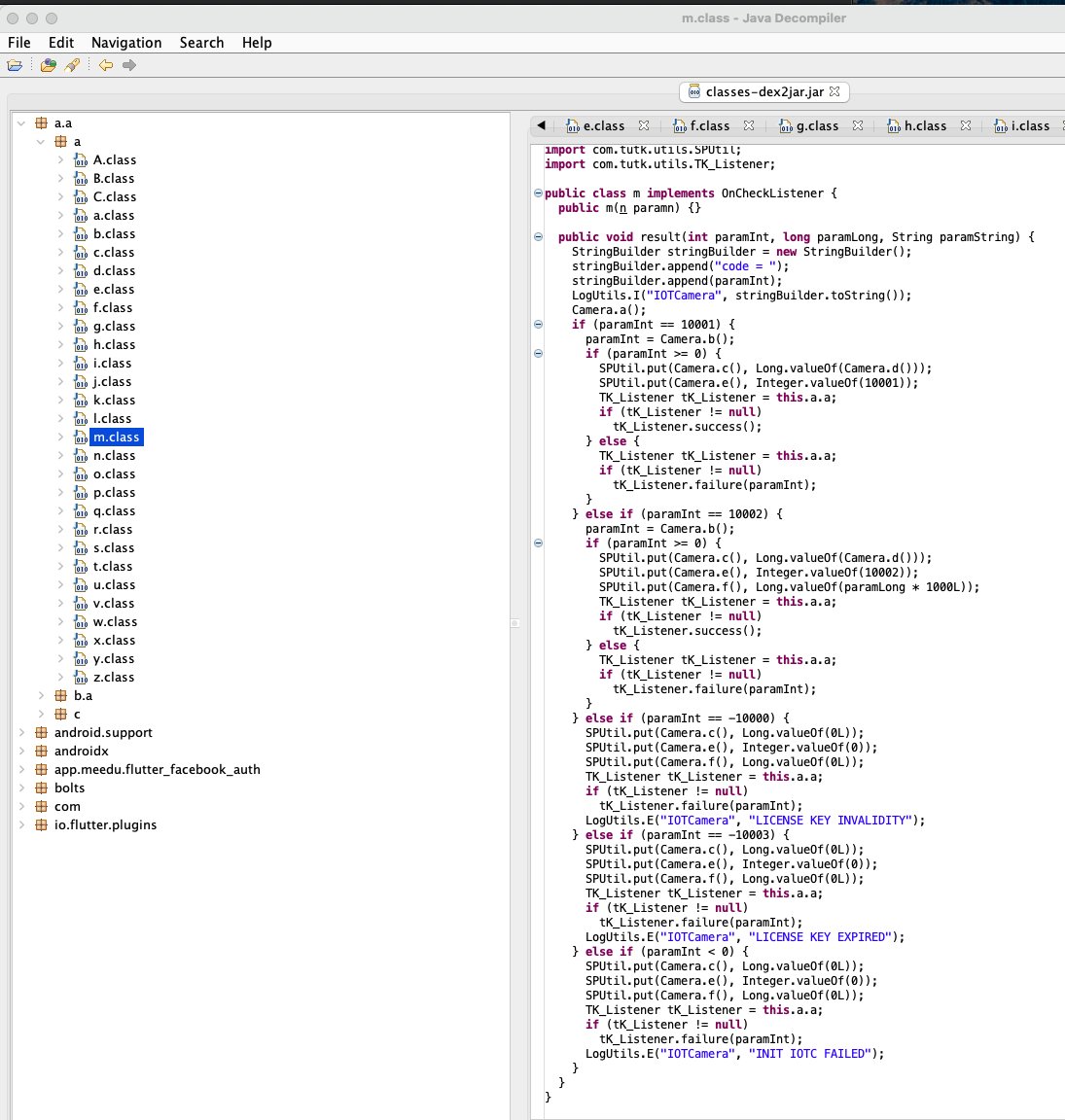Select z.class in the tree
This screenshot has width=1065, height=1120.
pyautogui.click(x=114, y=677)
